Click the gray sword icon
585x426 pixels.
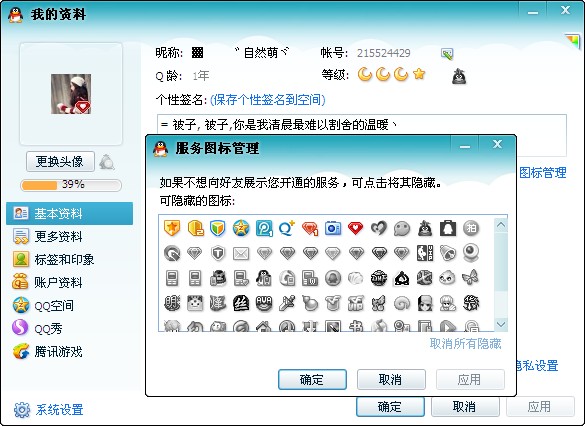click(287, 303)
